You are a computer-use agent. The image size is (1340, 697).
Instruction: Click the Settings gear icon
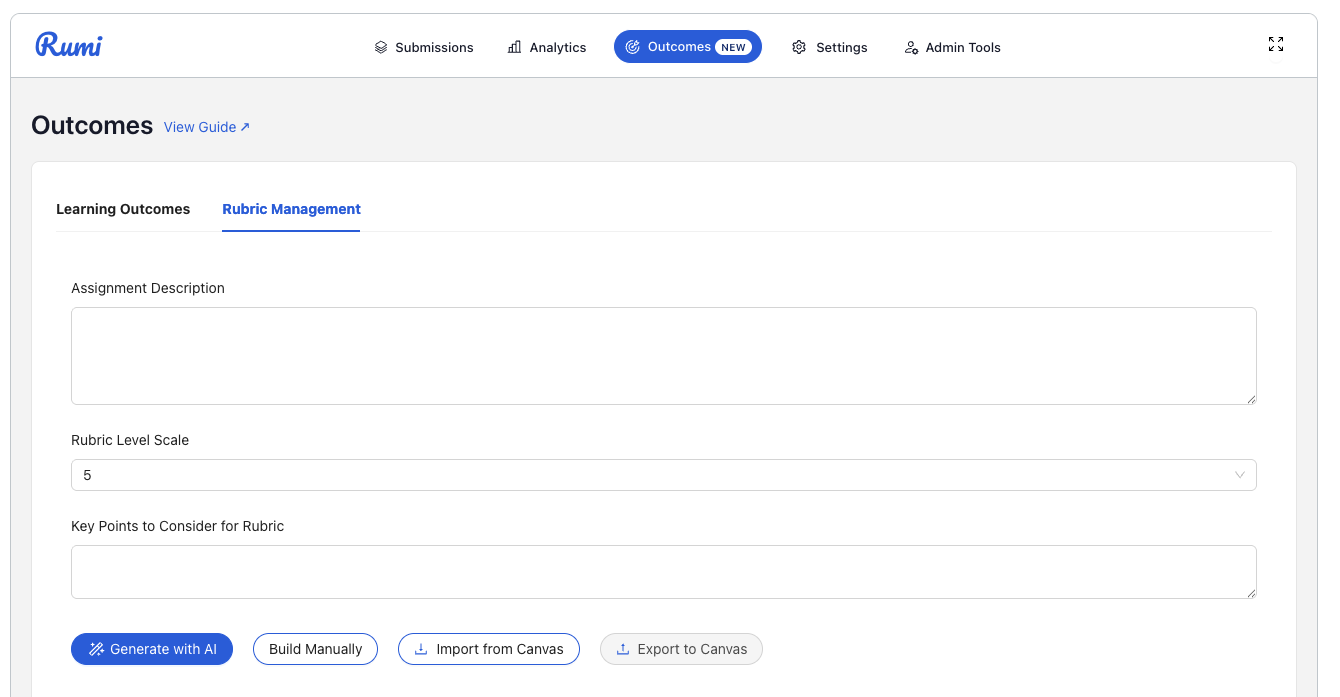799,47
